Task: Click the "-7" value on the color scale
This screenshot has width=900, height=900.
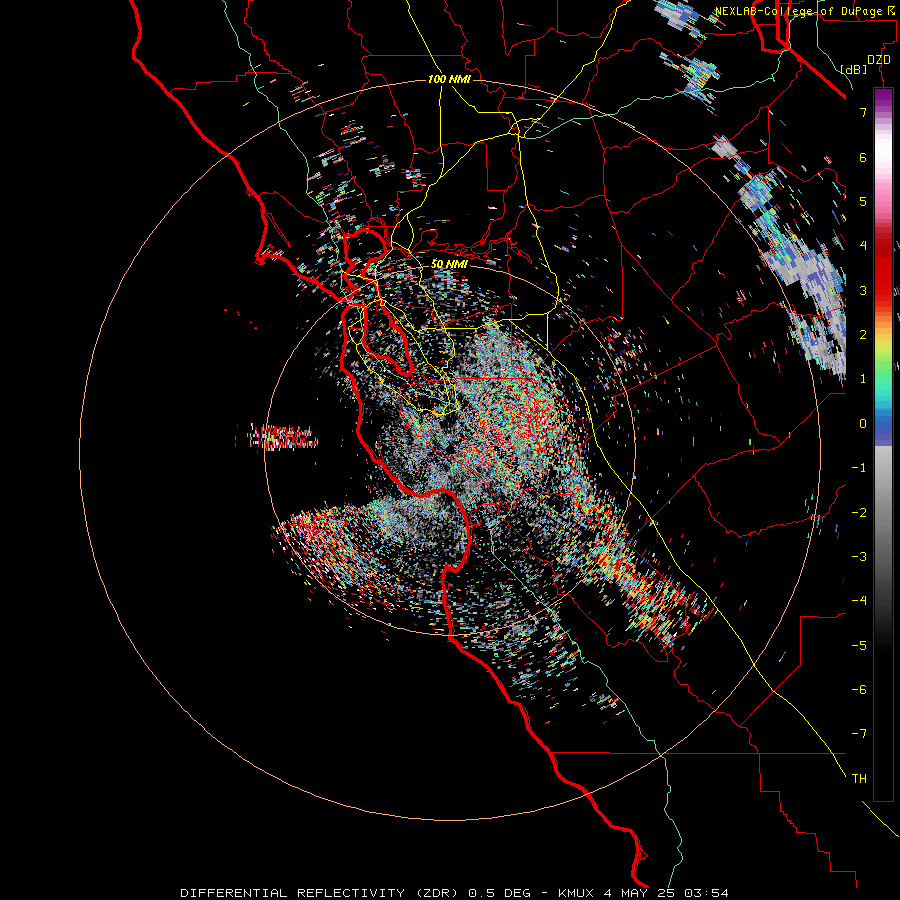Action: tap(859, 734)
